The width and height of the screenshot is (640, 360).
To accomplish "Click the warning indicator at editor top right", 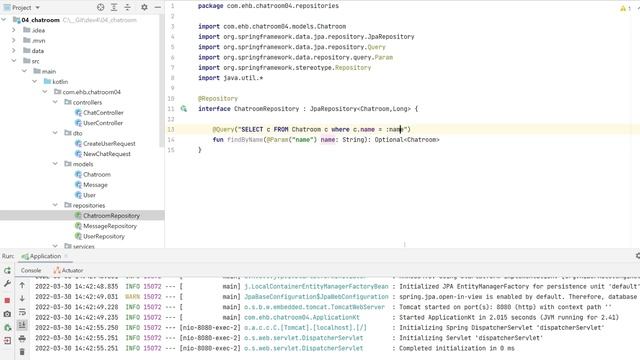I will click(x=624, y=8).
